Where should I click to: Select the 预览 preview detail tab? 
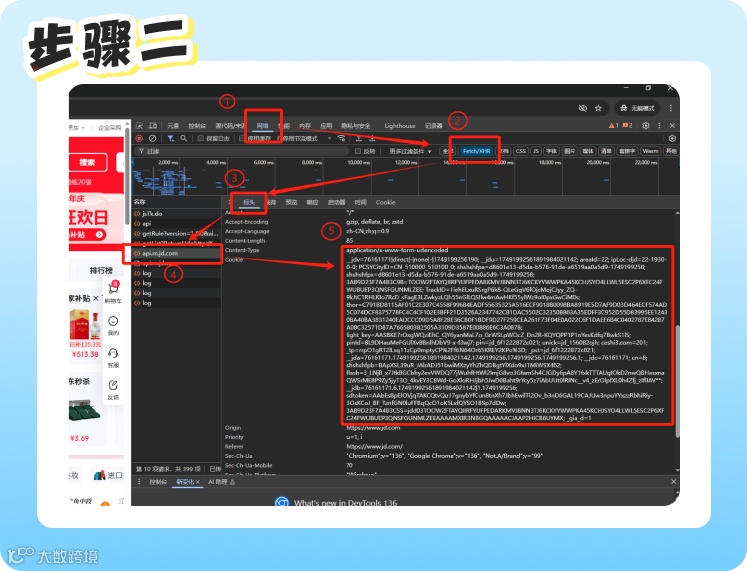tap(291, 202)
